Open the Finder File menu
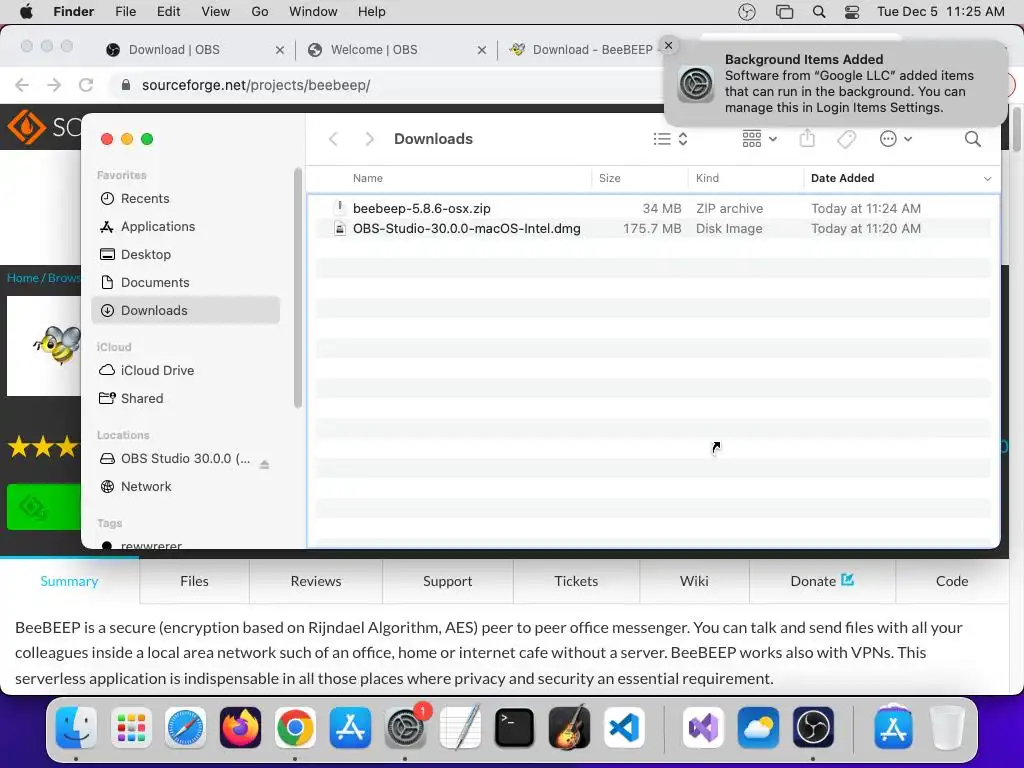Viewport: 1024px width, 768px height. pyautogui.click(x=125, y=12)
